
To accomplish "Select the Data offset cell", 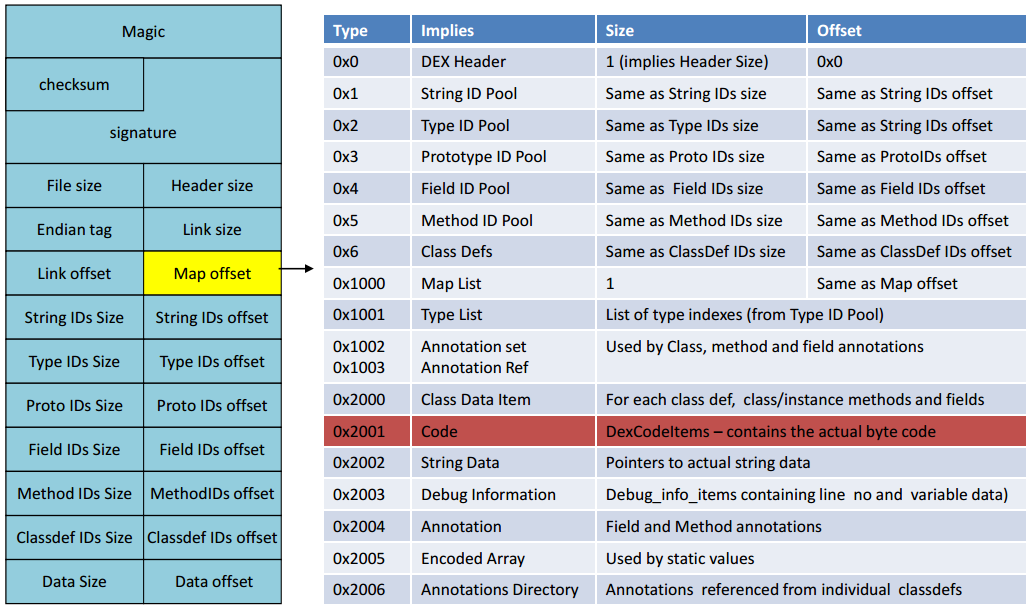I will (x=212, y=581).
